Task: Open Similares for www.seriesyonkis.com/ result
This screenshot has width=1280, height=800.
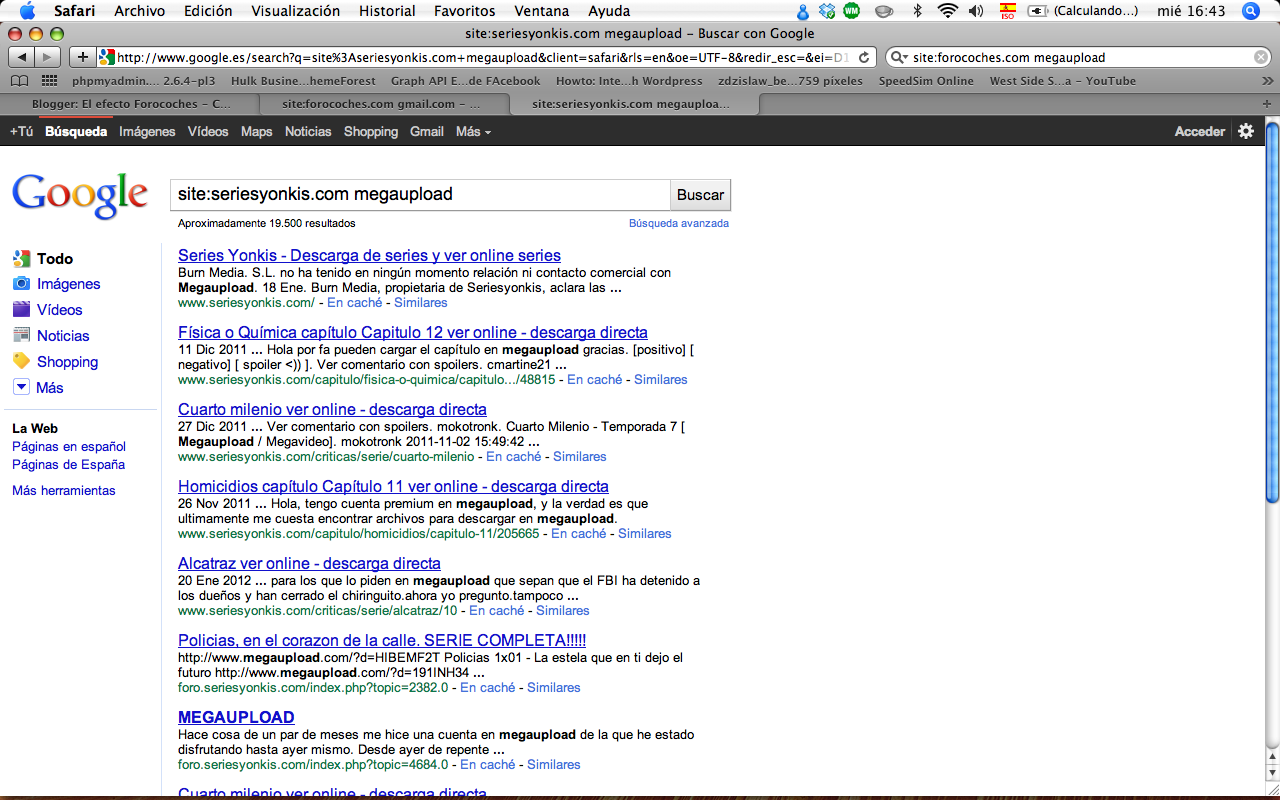Action: 421,303
